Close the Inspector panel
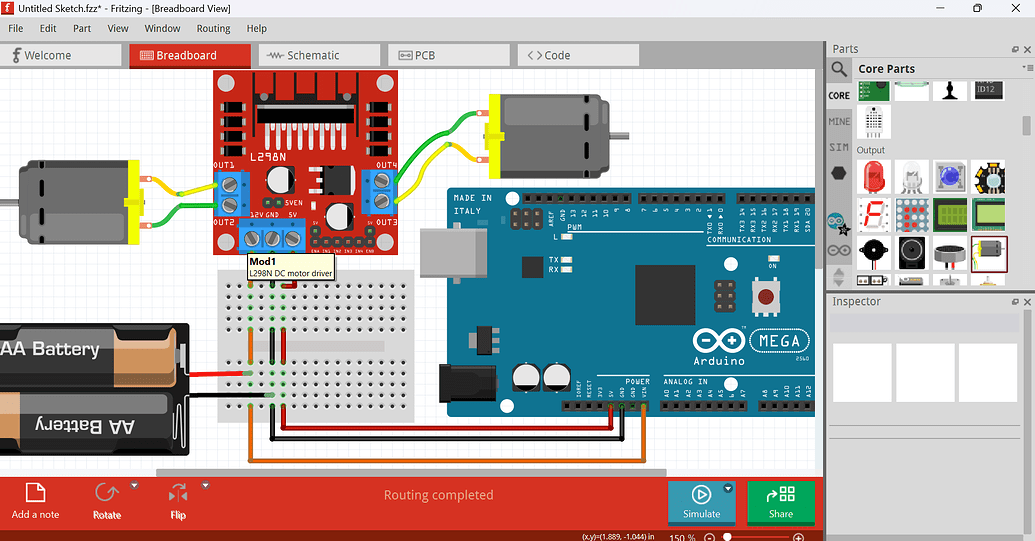The width and height of the screenshot is (1035, 541). pos(1027,302)
